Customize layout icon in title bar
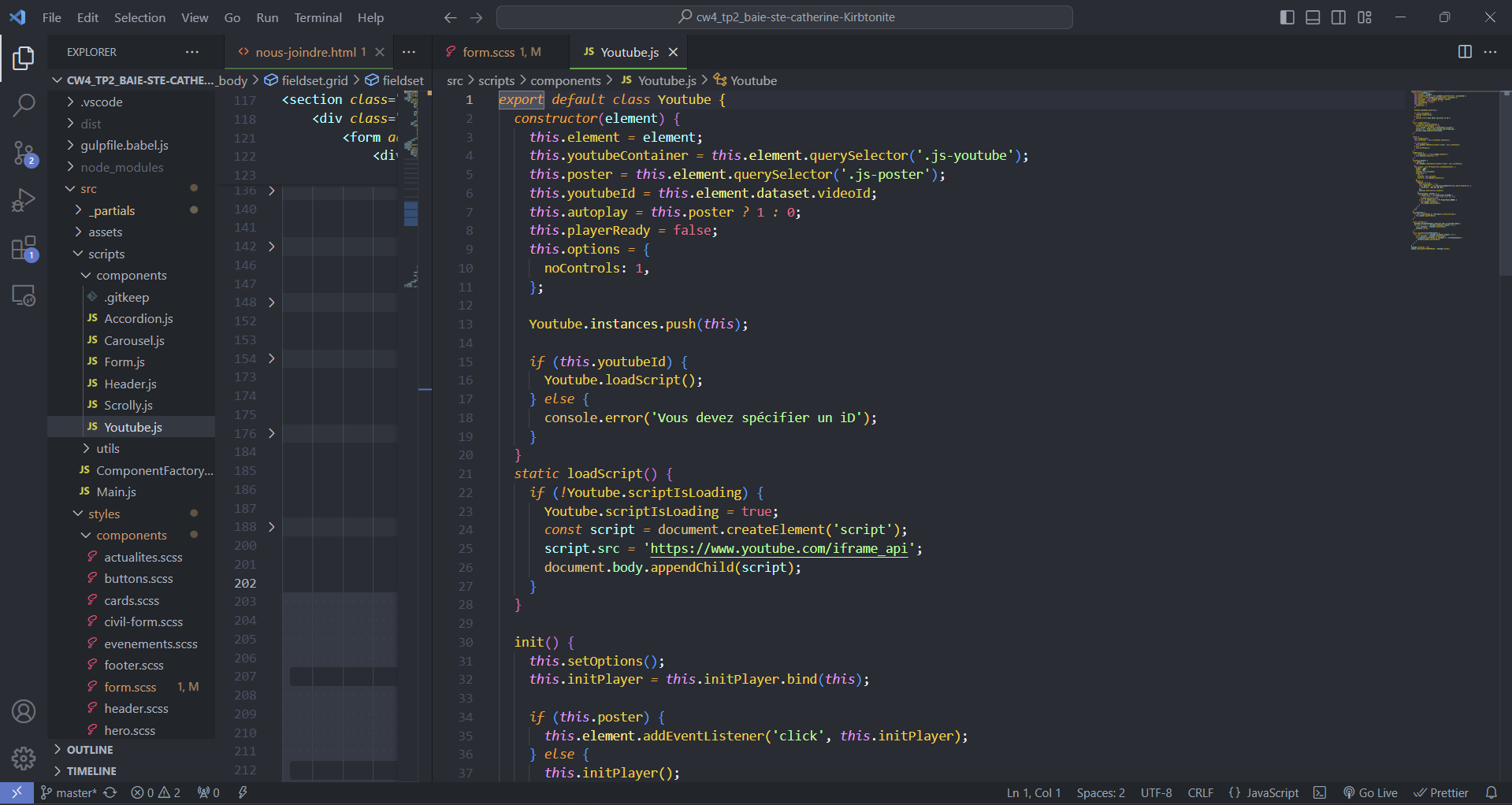The image size is (1512, 805). point(1365,17)
